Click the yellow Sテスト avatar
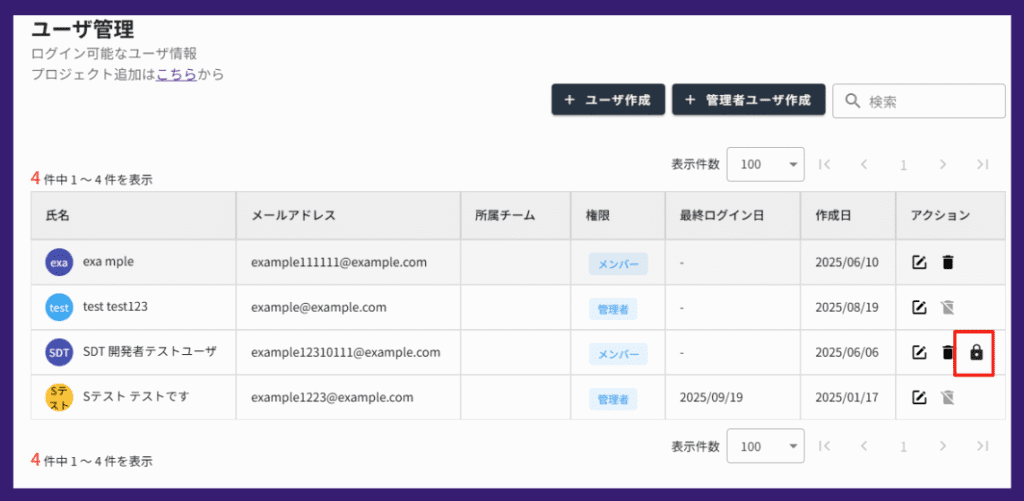Viewport: 1024px width, 501px height. (59, 397)
